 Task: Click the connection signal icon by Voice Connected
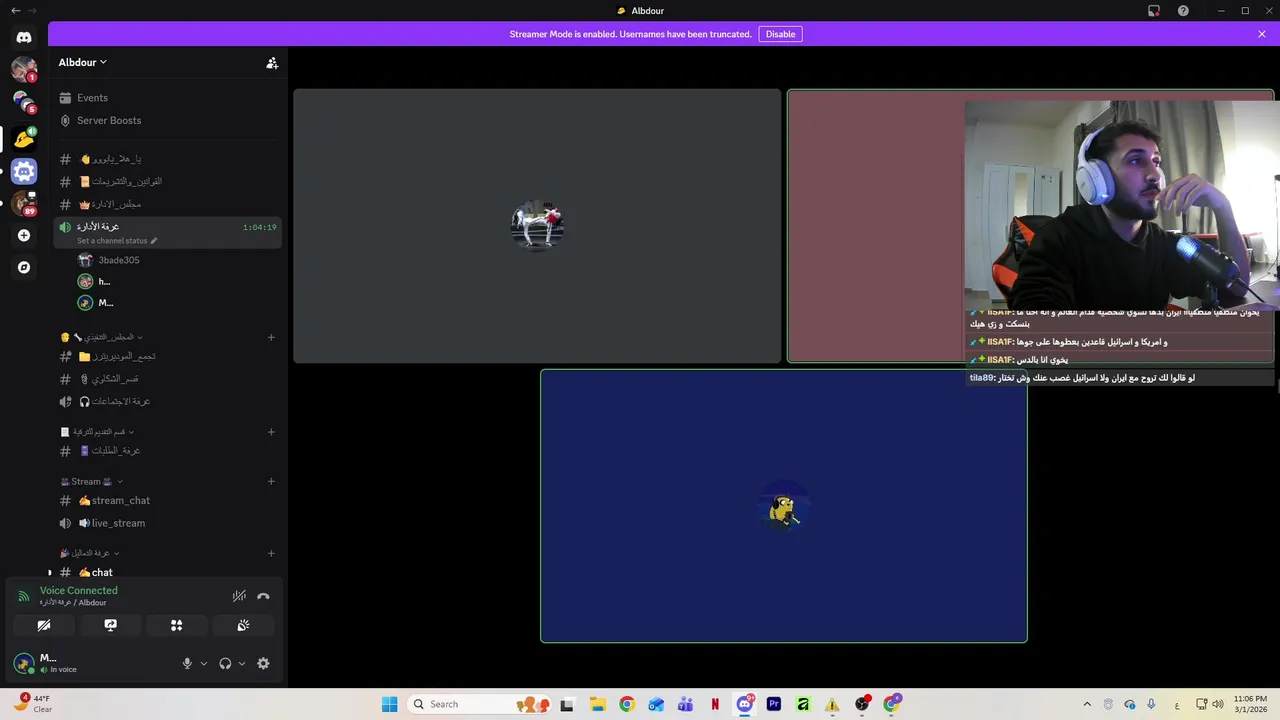pyautogui.click(x=24, y=596)
